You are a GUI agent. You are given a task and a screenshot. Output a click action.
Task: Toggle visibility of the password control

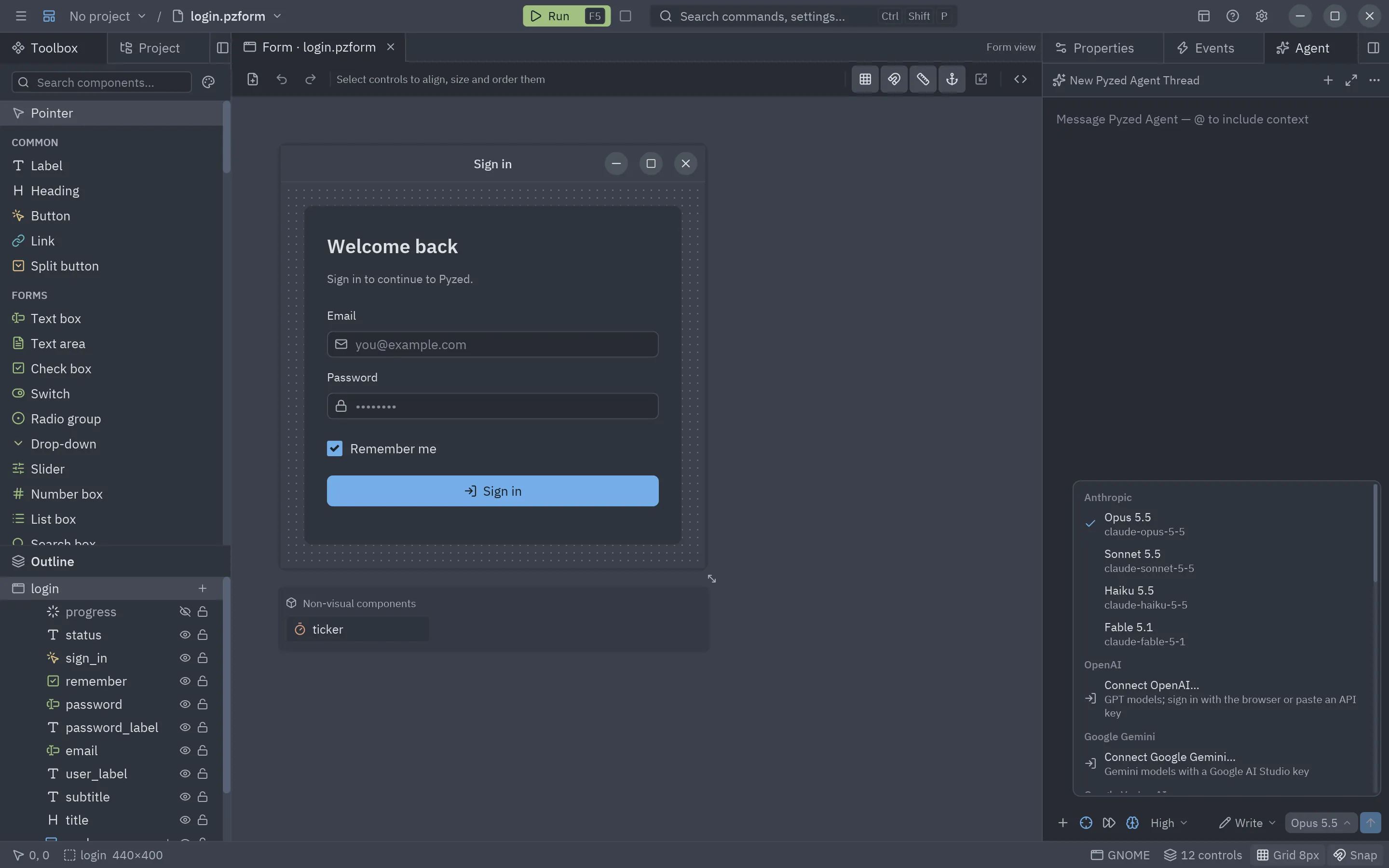tap(185, 705)
